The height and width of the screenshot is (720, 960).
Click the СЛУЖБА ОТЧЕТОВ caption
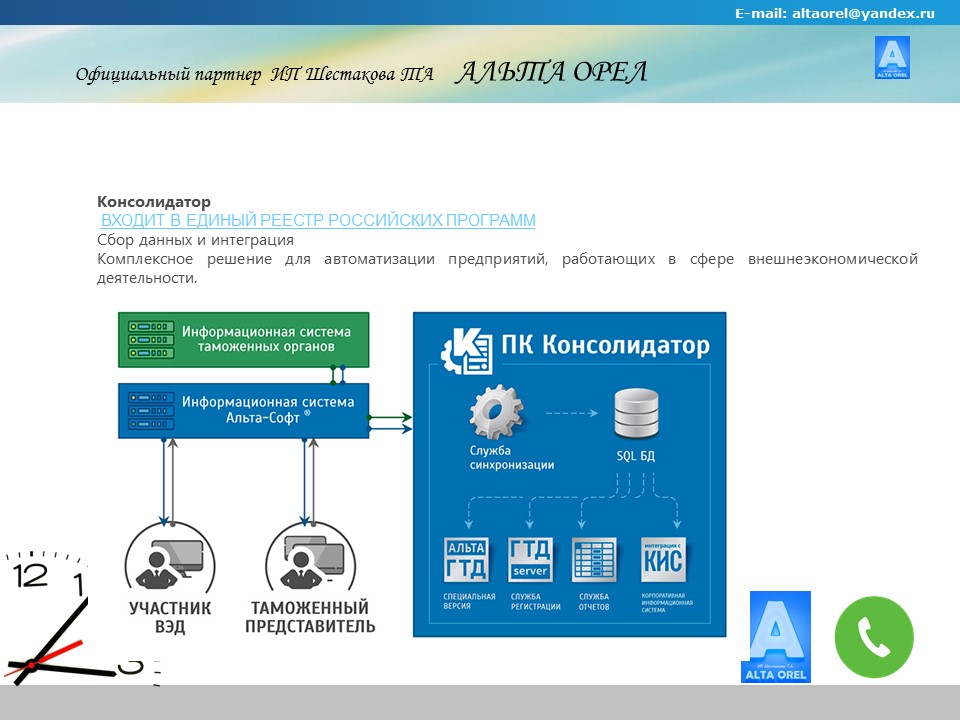point(594,601)
